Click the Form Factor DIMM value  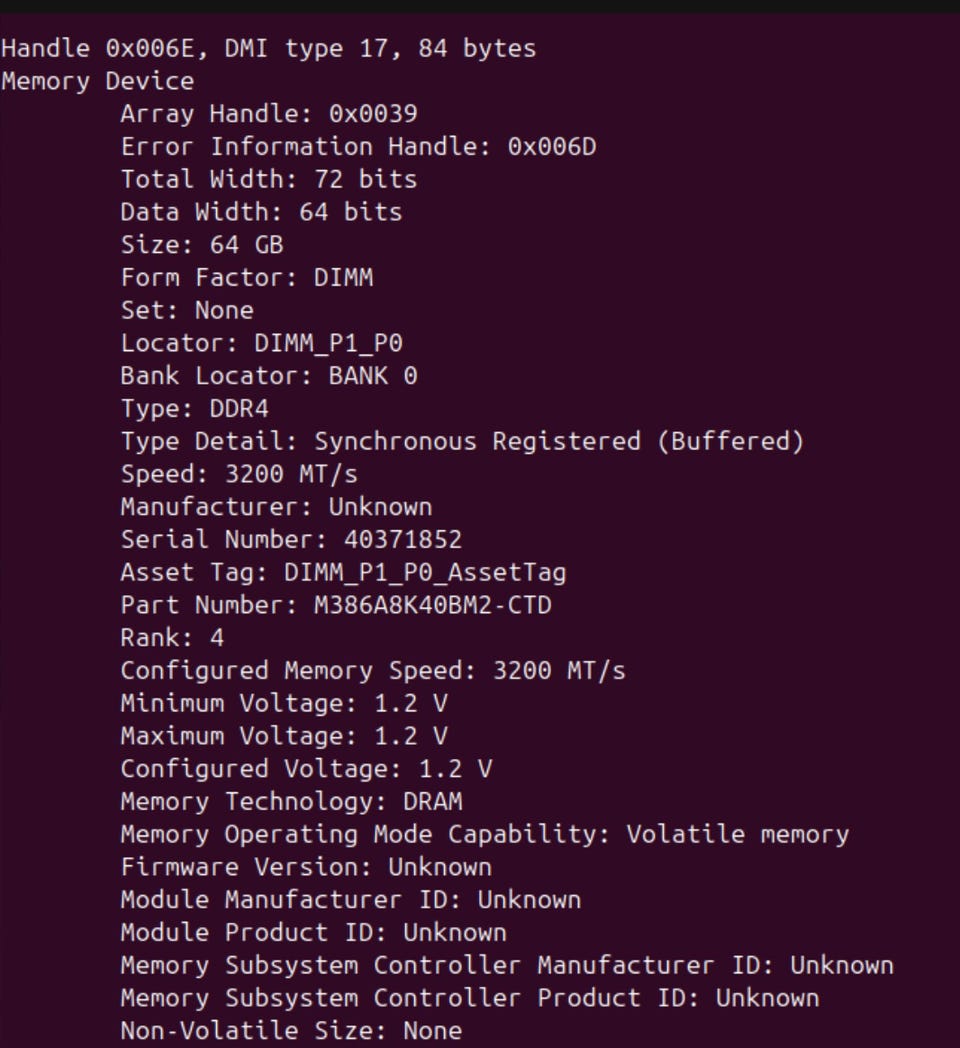[x=343, y=278]
